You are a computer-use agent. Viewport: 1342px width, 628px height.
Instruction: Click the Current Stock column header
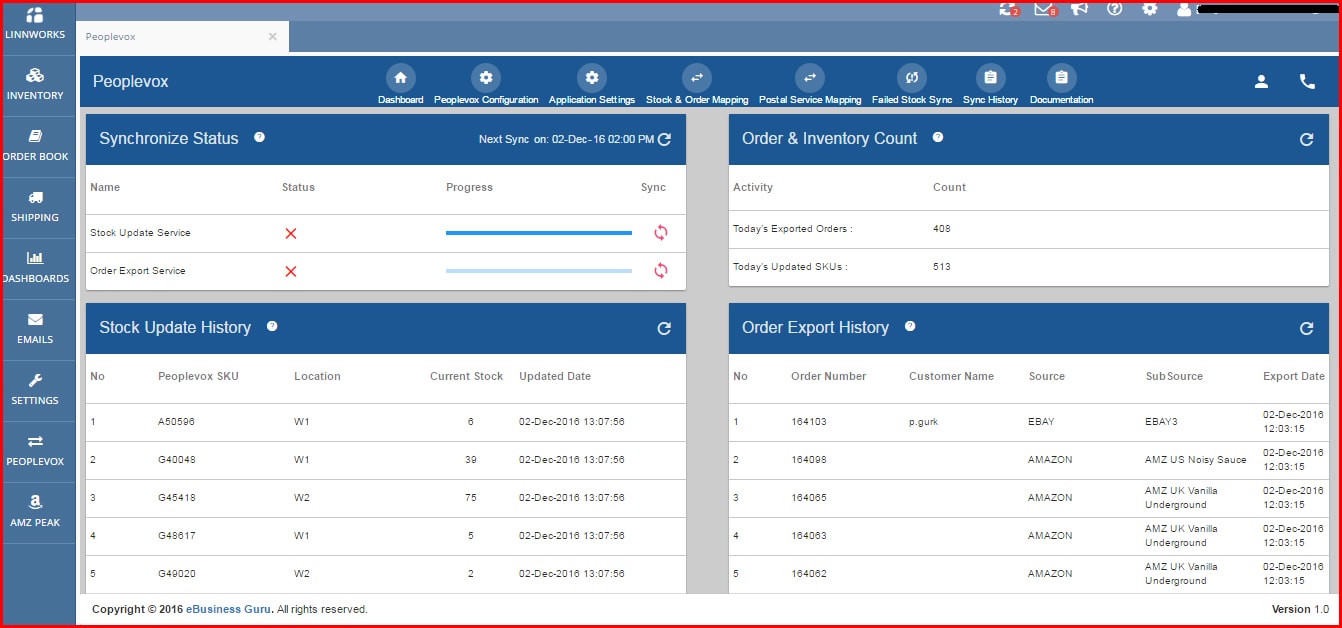(x=467, y=377)
